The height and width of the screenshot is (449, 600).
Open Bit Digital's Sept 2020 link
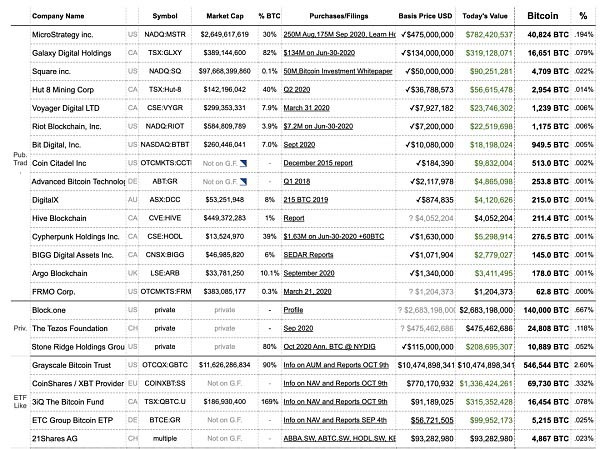tap(299, 145)
